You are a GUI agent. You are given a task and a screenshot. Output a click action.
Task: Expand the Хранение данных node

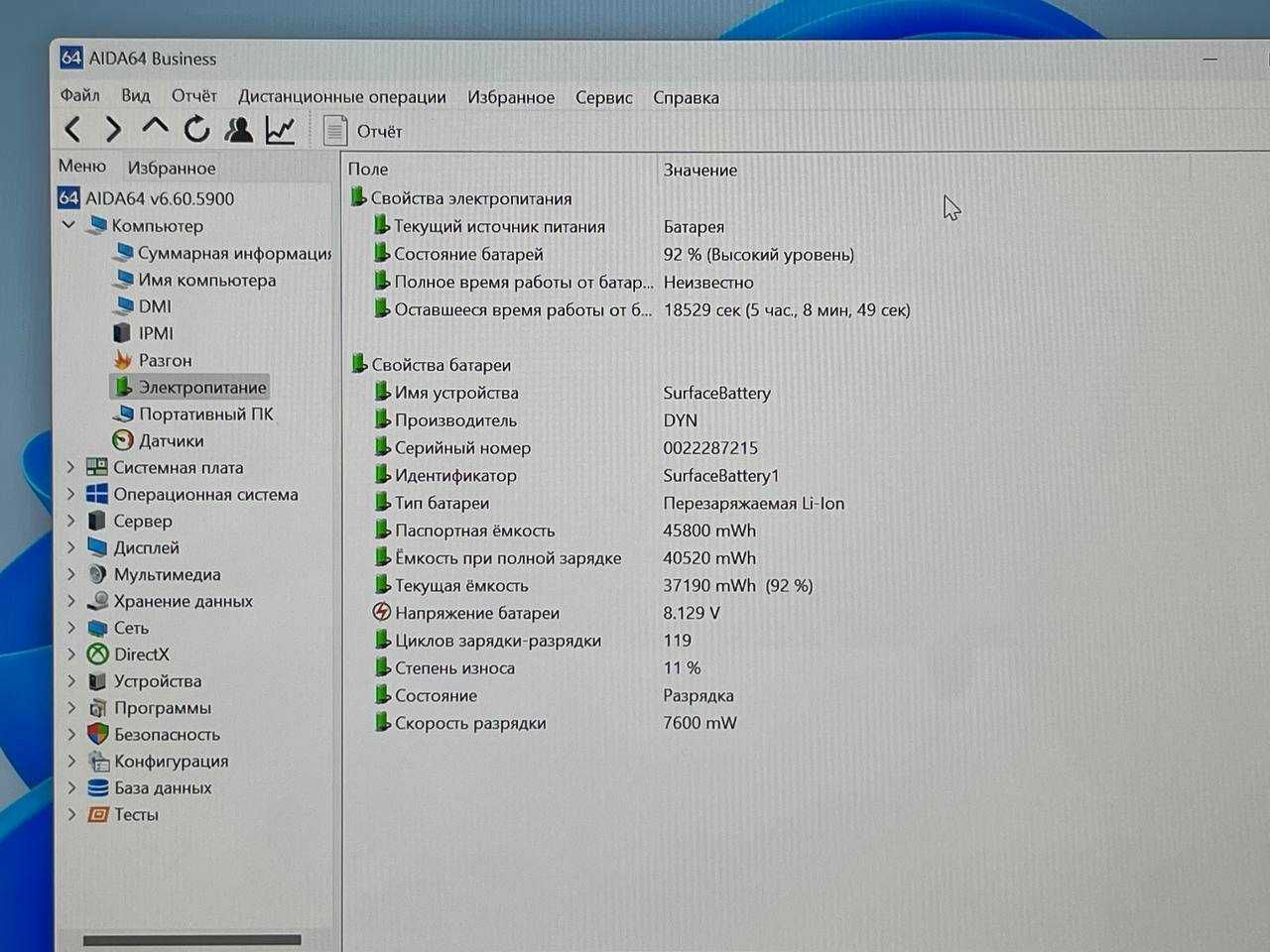pos(70,601)
